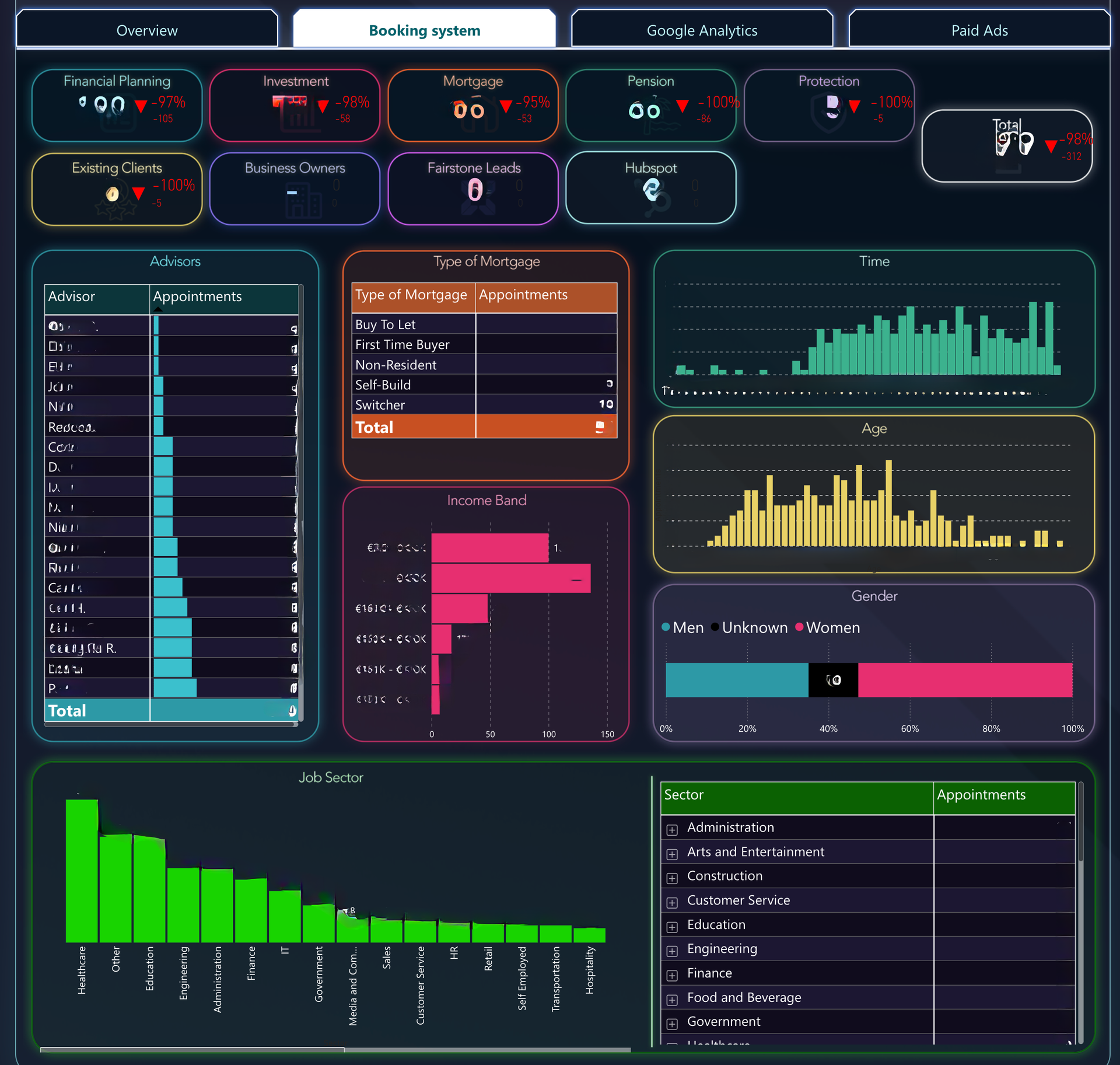
Task: Expand the Administration sector row
Action: click(x=672, y=829)
